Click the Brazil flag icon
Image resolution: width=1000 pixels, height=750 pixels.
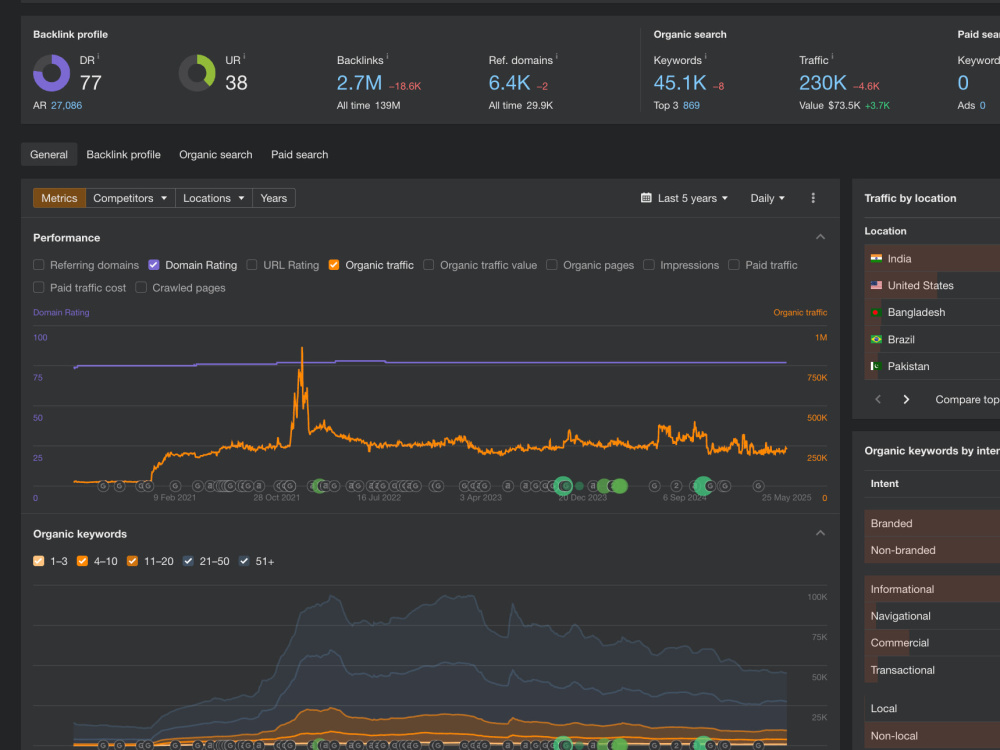(x=876, y=339)
